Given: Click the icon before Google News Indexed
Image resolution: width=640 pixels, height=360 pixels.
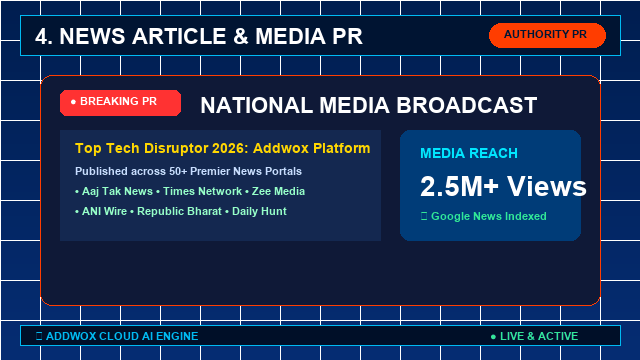Looking at the screenshot, I should (x=424, y=216).
